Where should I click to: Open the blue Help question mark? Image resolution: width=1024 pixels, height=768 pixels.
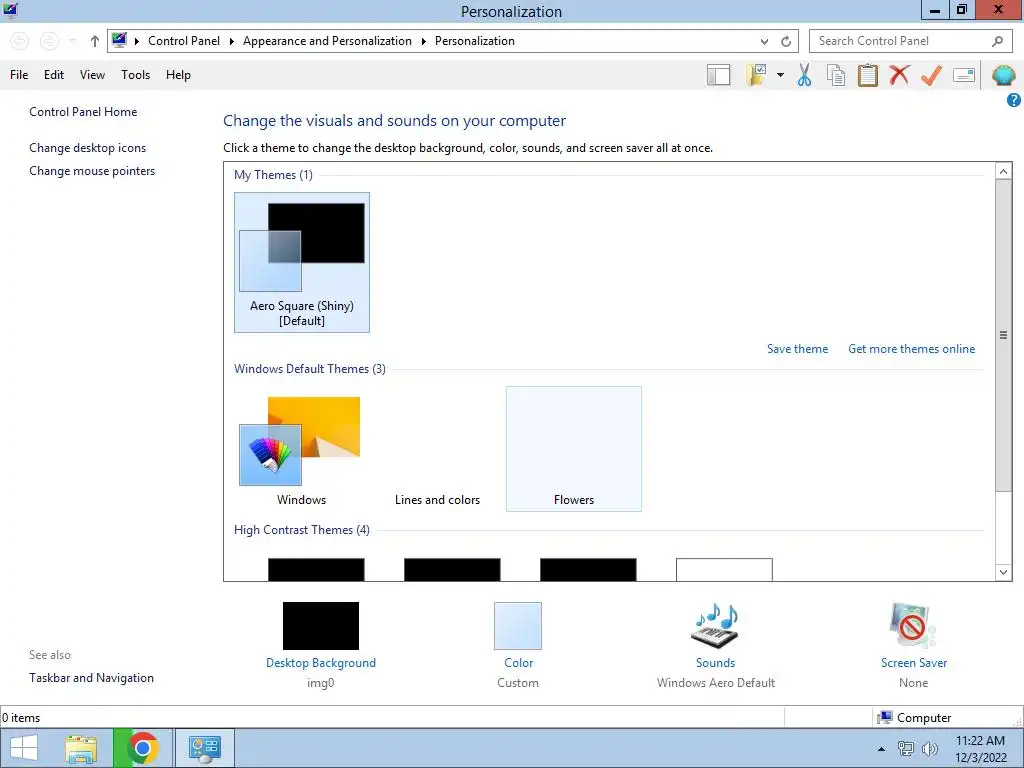click(1014, 100)
